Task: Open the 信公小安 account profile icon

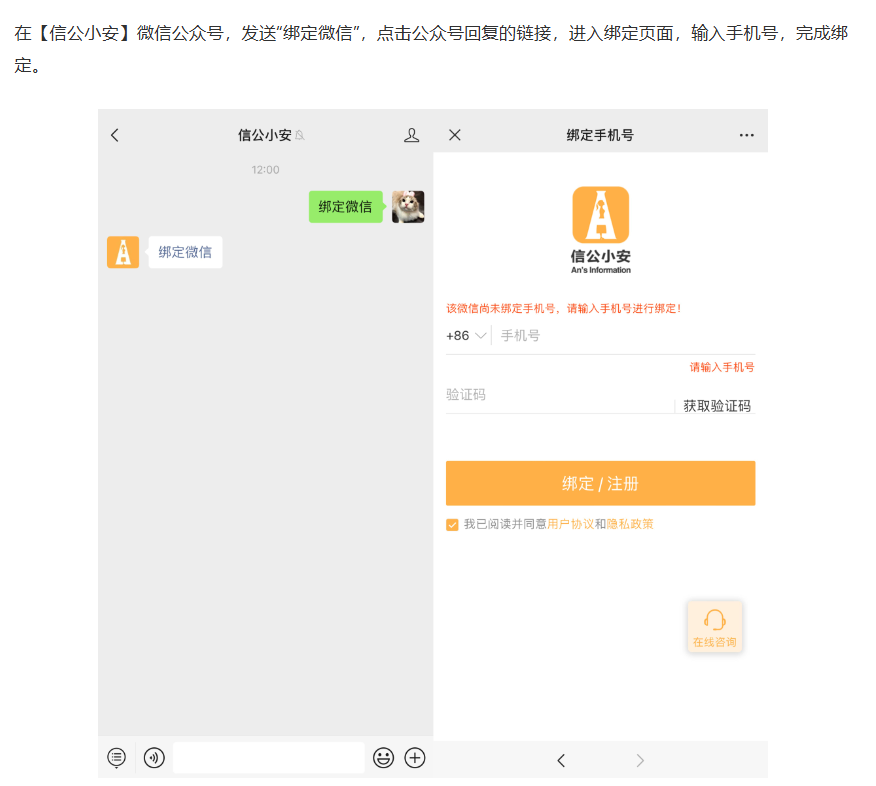Action: point(411,135)
